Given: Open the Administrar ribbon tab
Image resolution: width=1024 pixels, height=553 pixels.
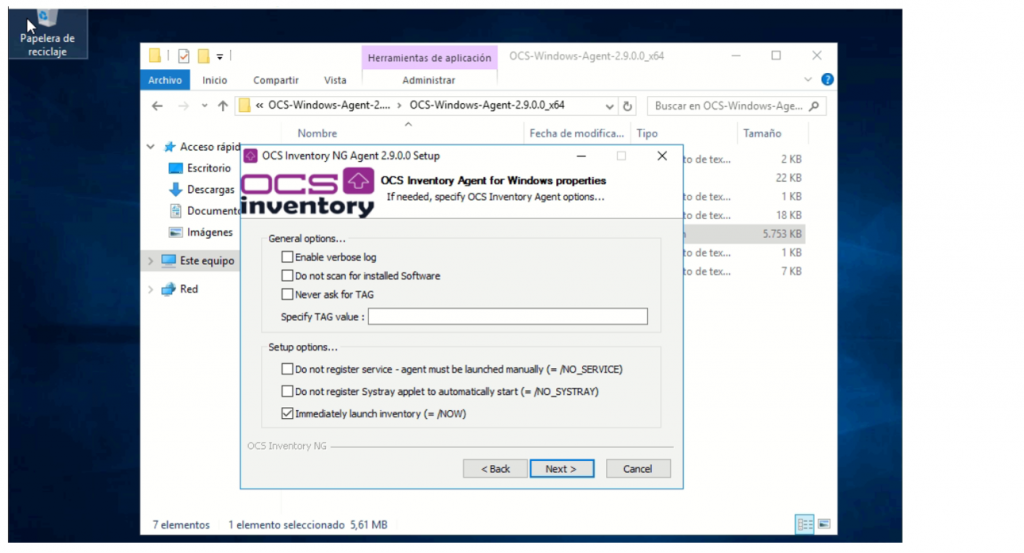Looking at the screenshot, I should [x=428, y=80].
